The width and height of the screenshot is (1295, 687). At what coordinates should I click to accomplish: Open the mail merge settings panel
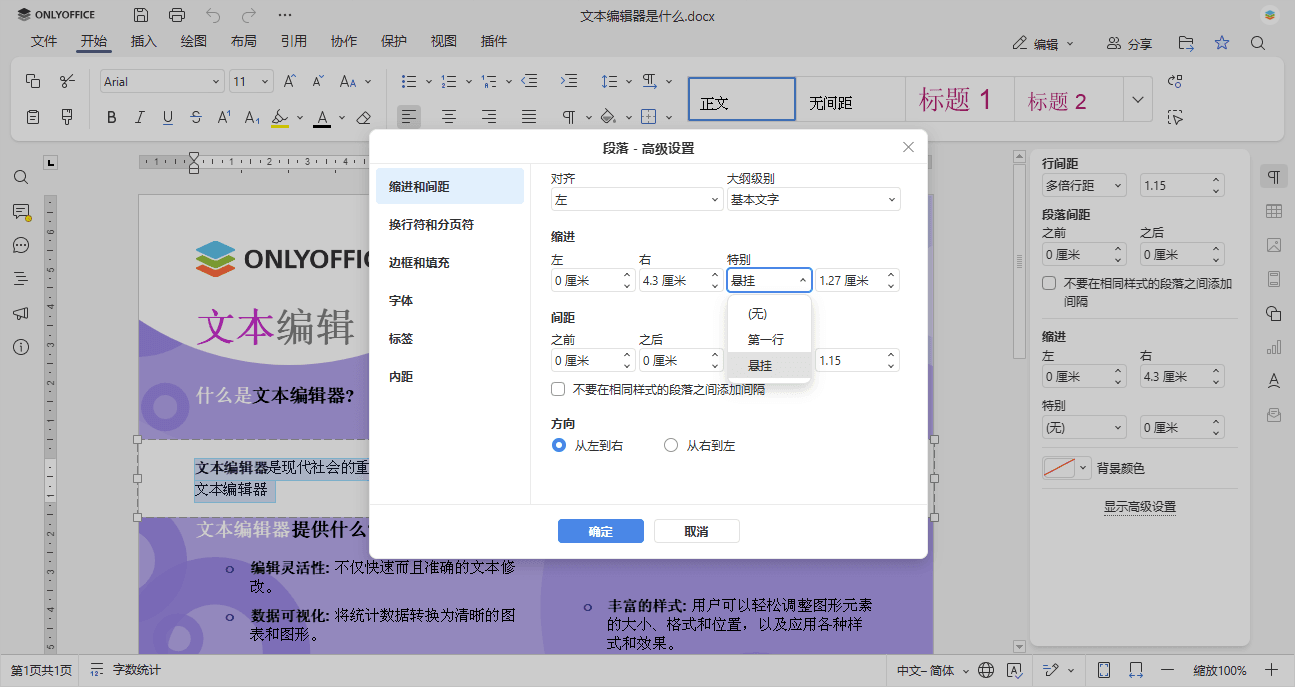pyautogui.click(x=1274, y=414)
